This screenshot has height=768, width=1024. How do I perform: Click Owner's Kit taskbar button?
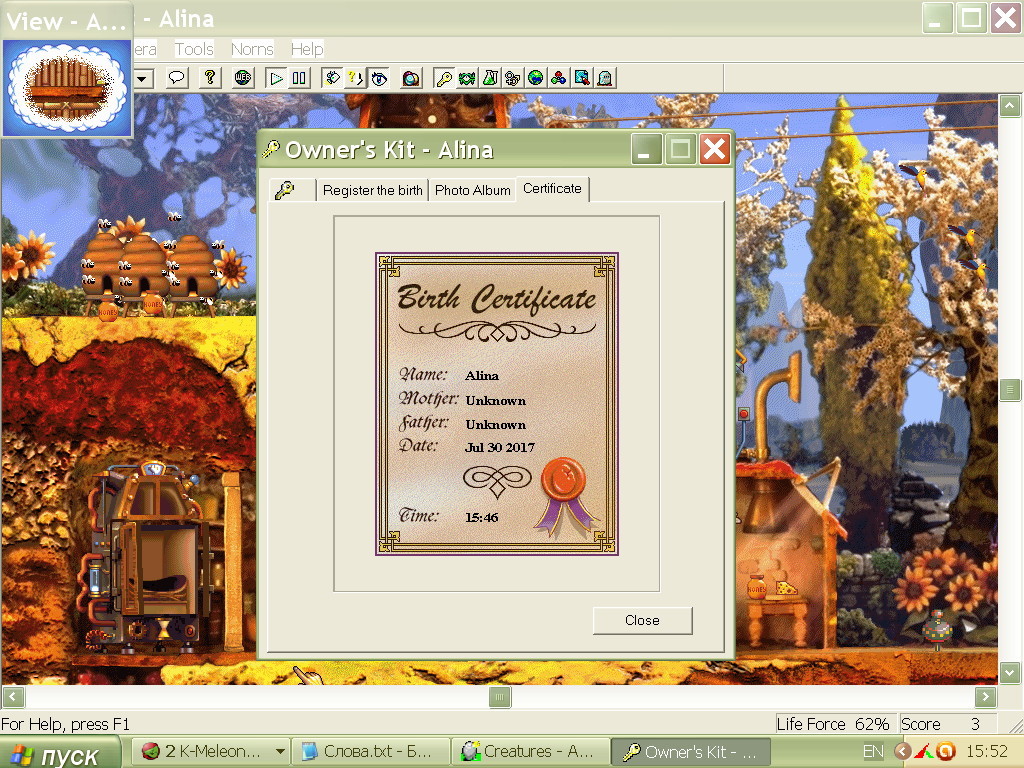690,752
